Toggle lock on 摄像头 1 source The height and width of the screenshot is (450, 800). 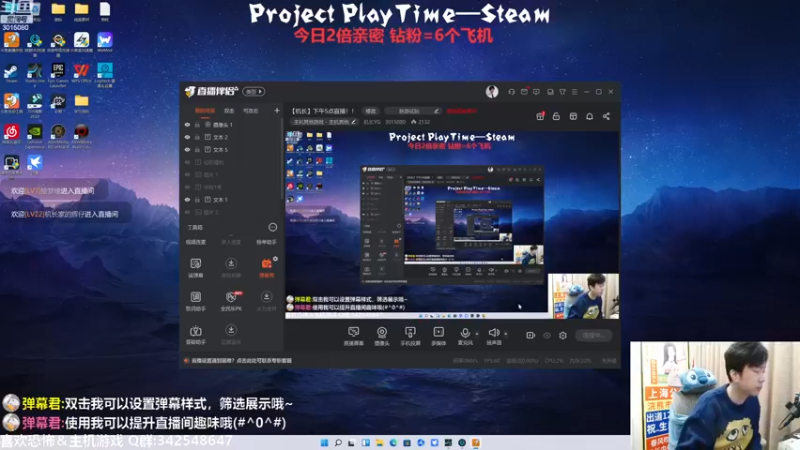[x=197, y=124]
